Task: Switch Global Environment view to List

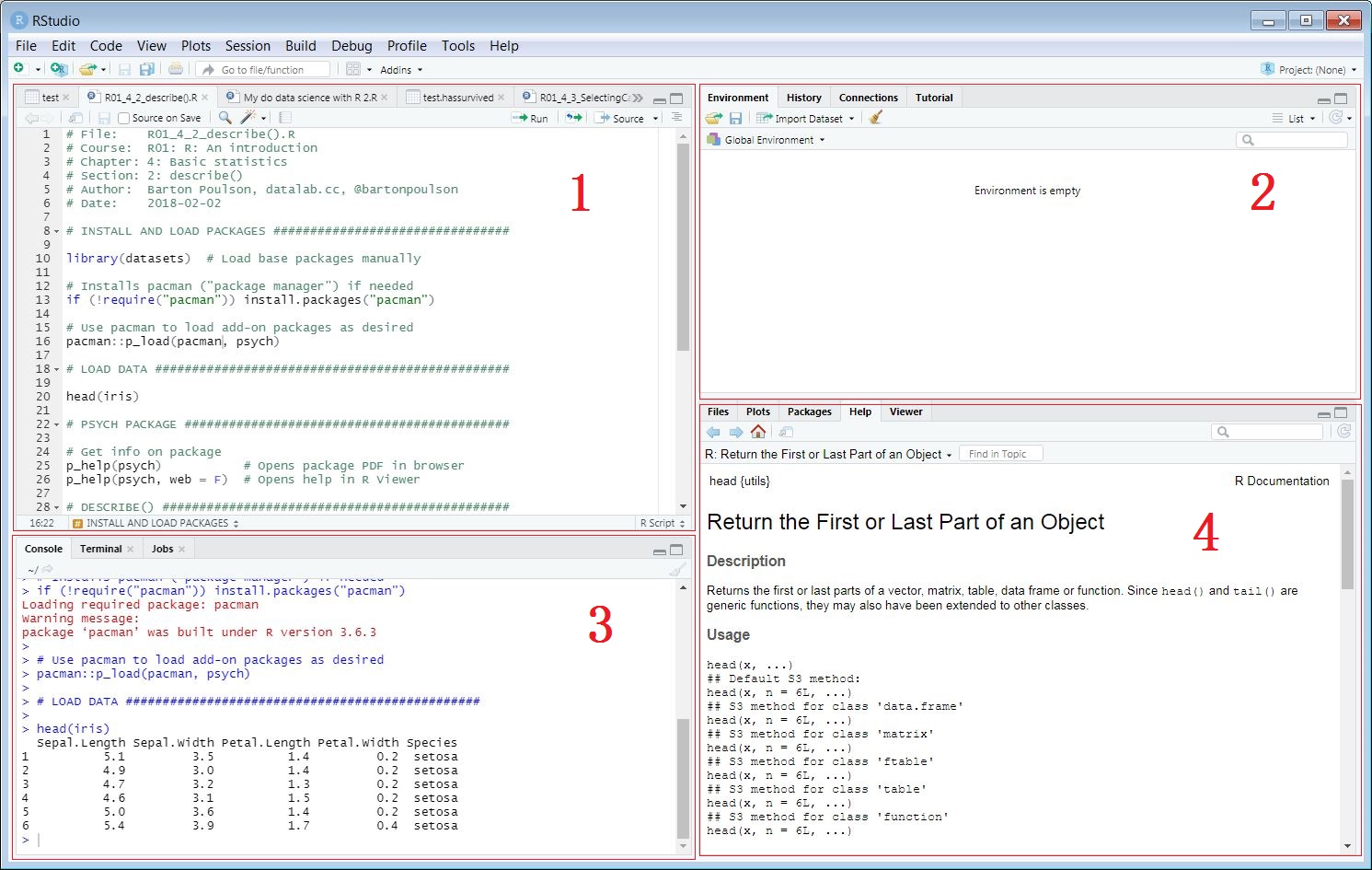Action: click(x=1295, y=118)
